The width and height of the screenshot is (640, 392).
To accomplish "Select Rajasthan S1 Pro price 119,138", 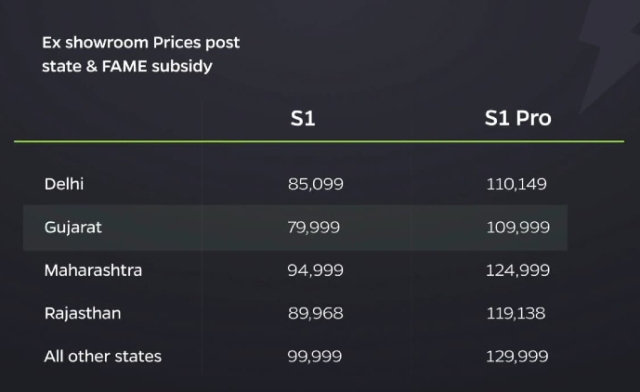I will click(x=516, y=314).
